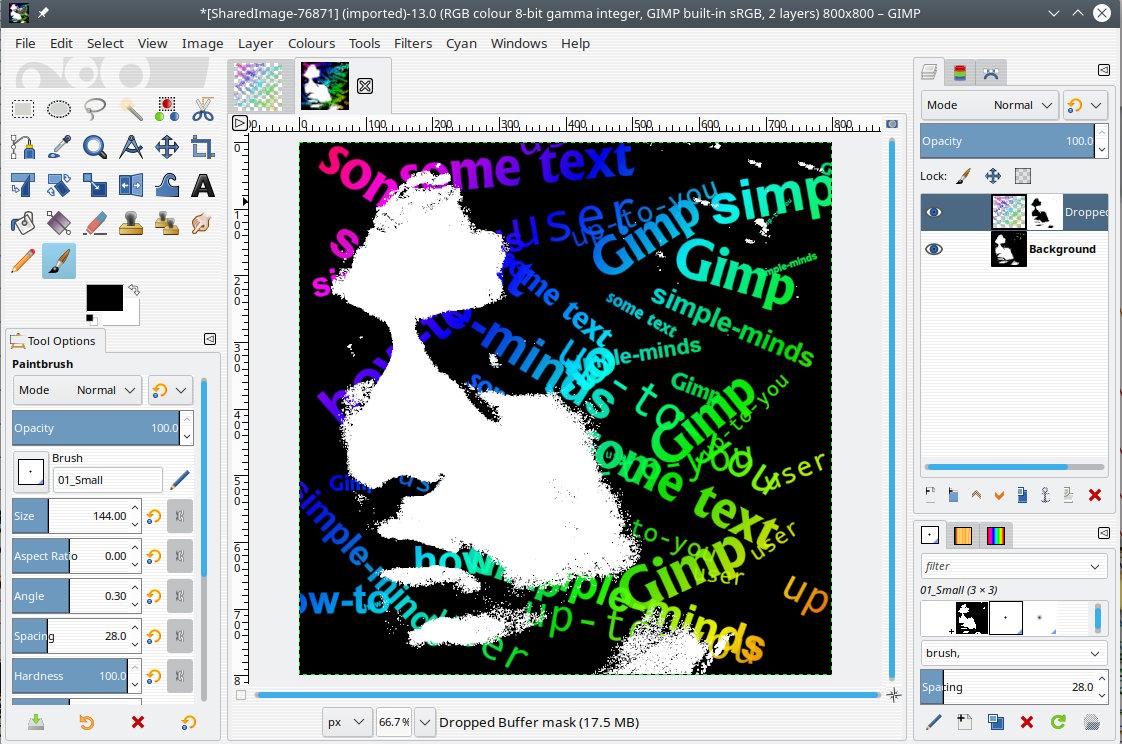Select the Pencil tool
1122x744 pixels.
click(x=23, y=261)
